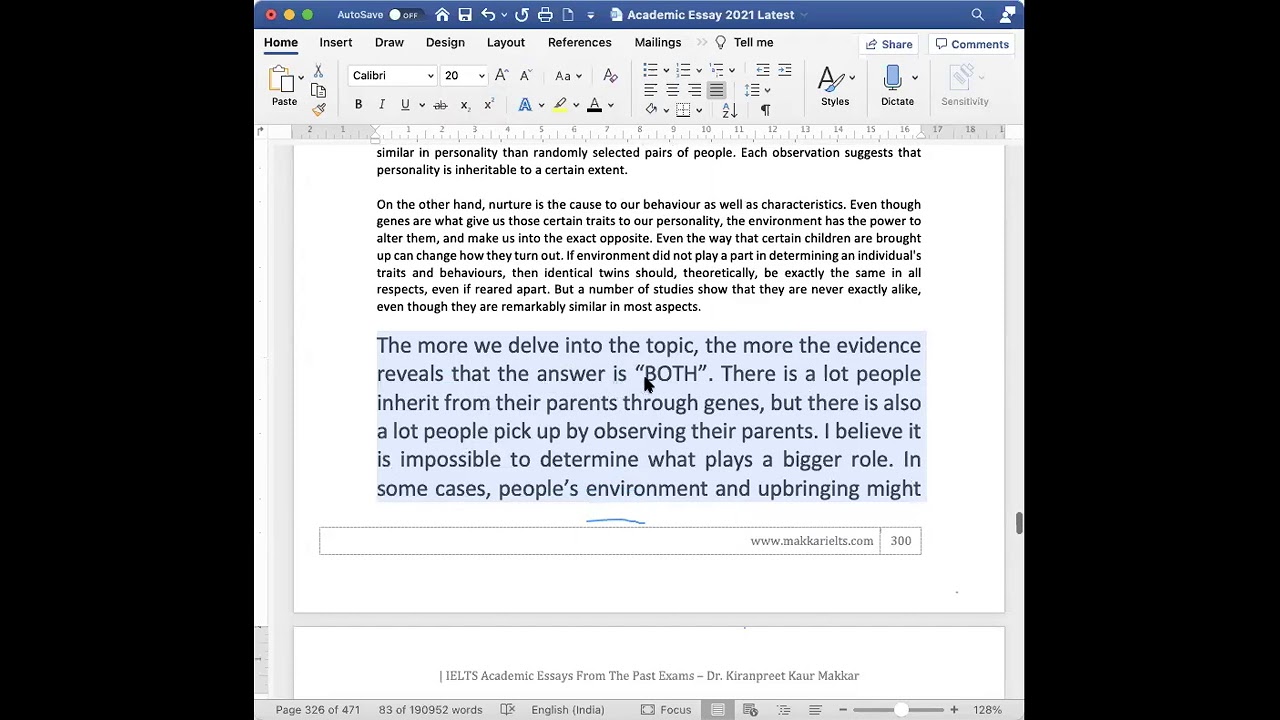Open underline style dropdown arrow
1280x720 pixels.
pyautogui.click(x=422, y=105)
